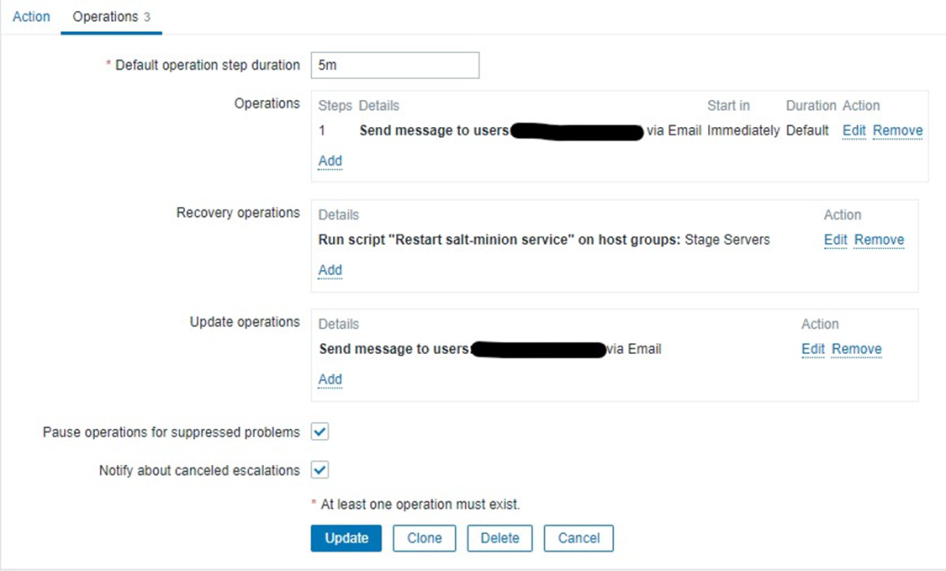Add a new recovery operation
The image size is (946, 571).
pos(330,270)
